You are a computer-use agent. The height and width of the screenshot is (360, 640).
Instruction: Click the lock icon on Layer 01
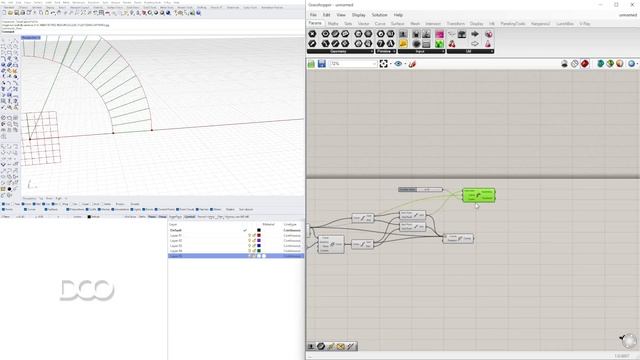coord(254,236)
